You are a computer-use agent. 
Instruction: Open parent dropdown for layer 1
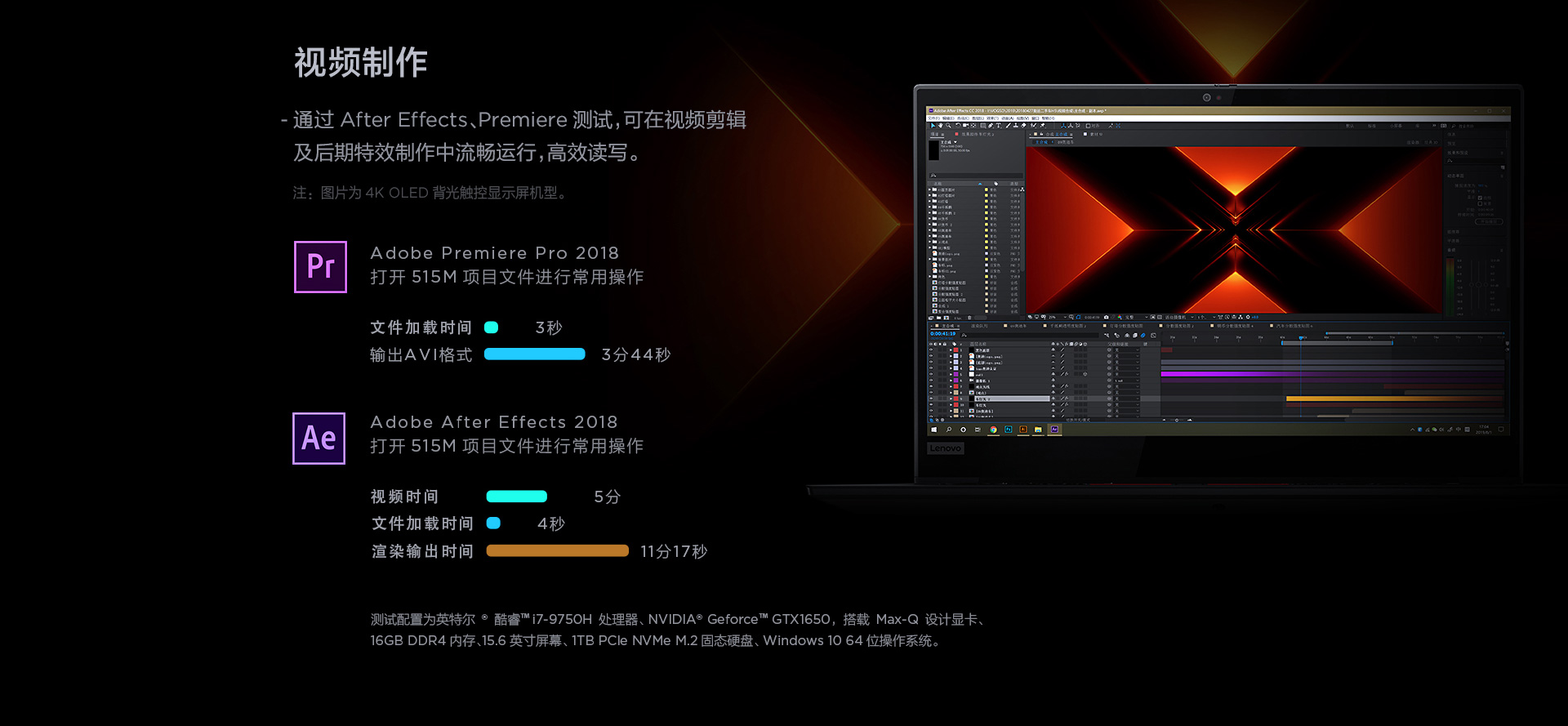coord(1125,350)
